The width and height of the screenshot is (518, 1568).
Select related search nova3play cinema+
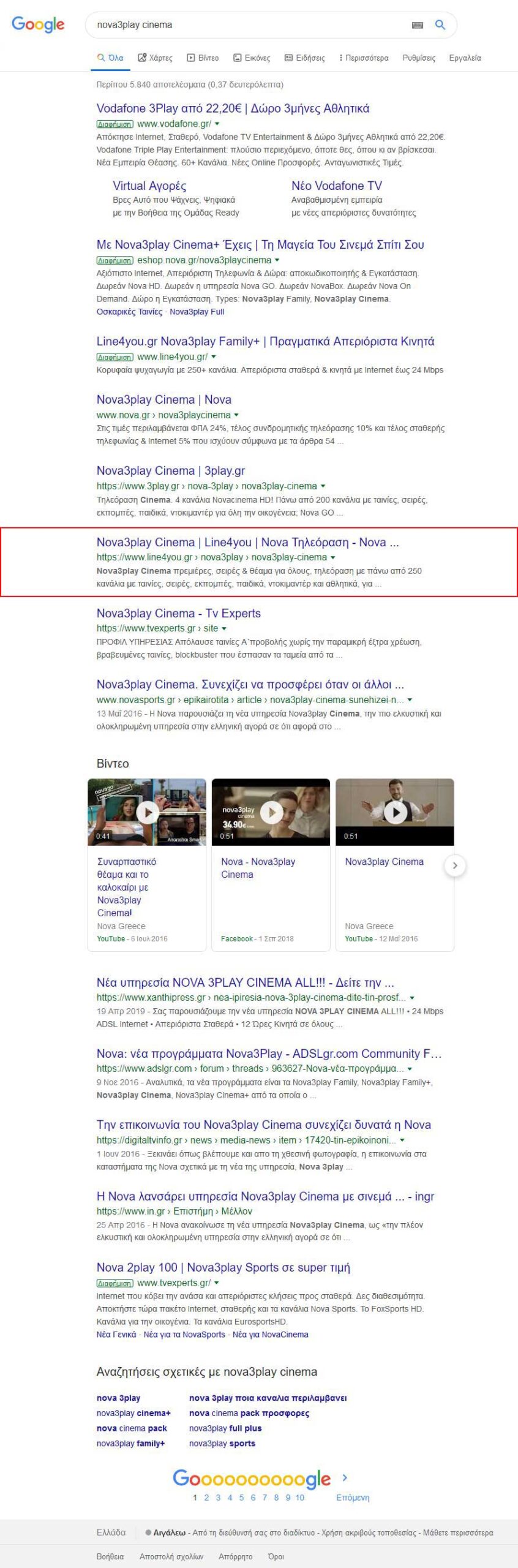click(x=133, y=1413)
